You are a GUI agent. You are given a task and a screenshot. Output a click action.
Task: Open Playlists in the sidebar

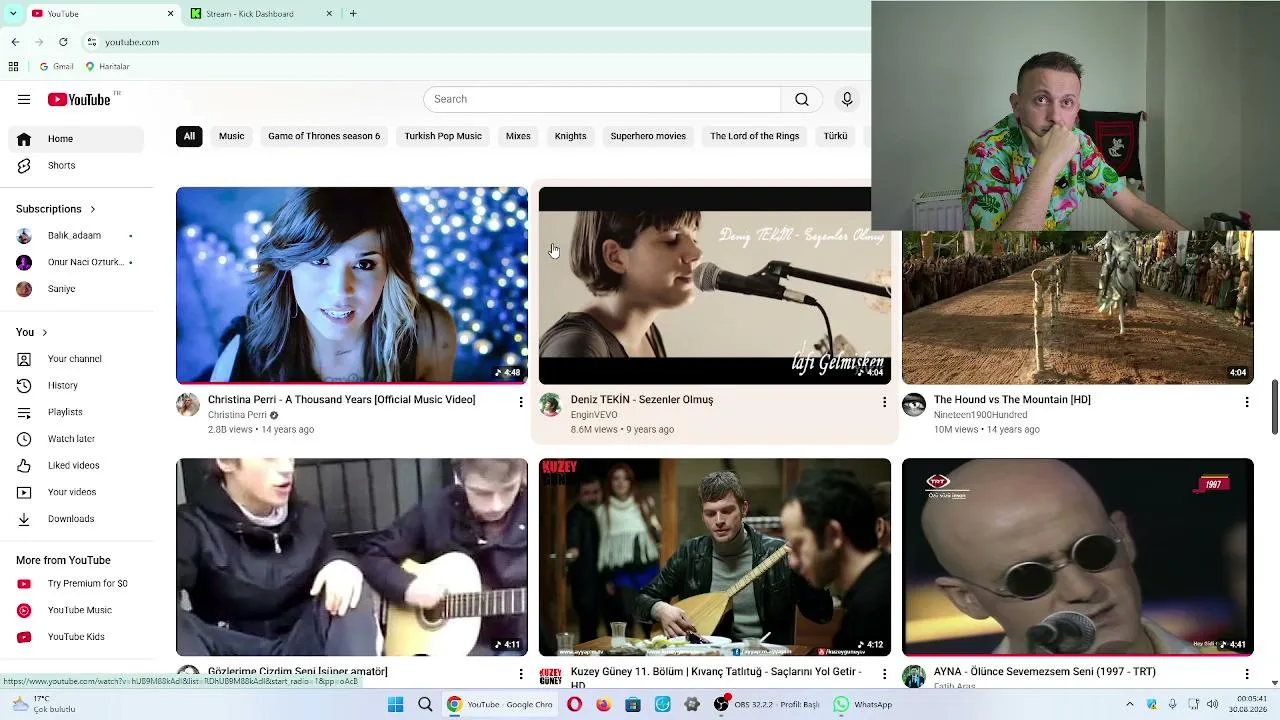pos(76,412)
